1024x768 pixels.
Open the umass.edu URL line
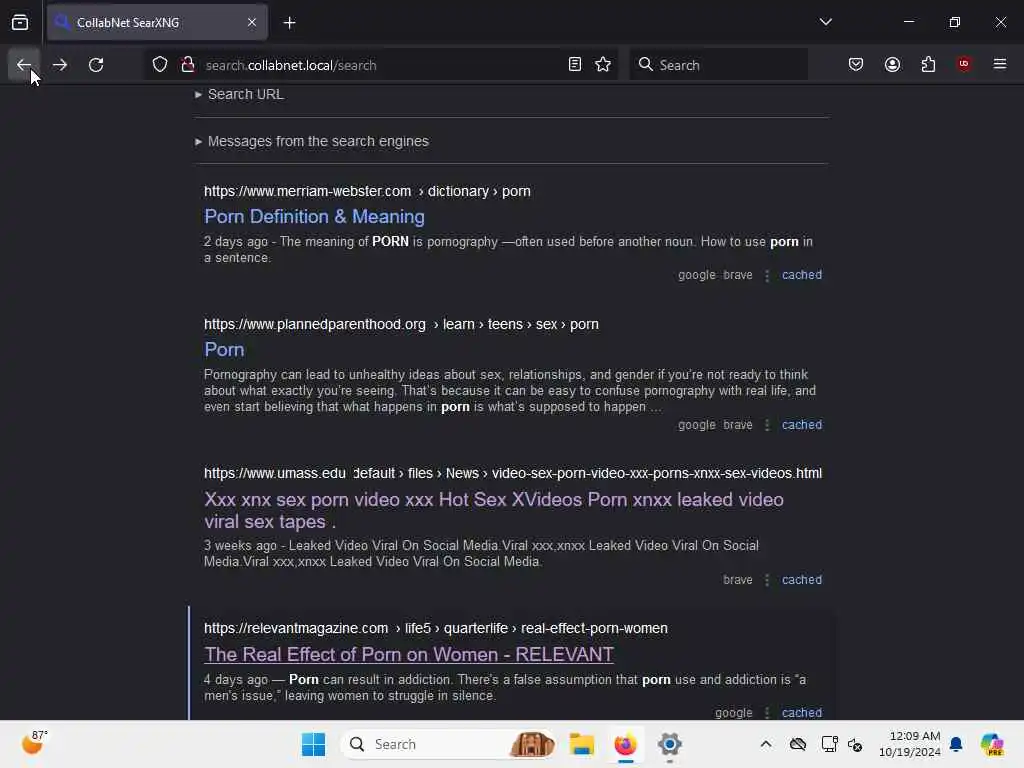coord(513,473)
